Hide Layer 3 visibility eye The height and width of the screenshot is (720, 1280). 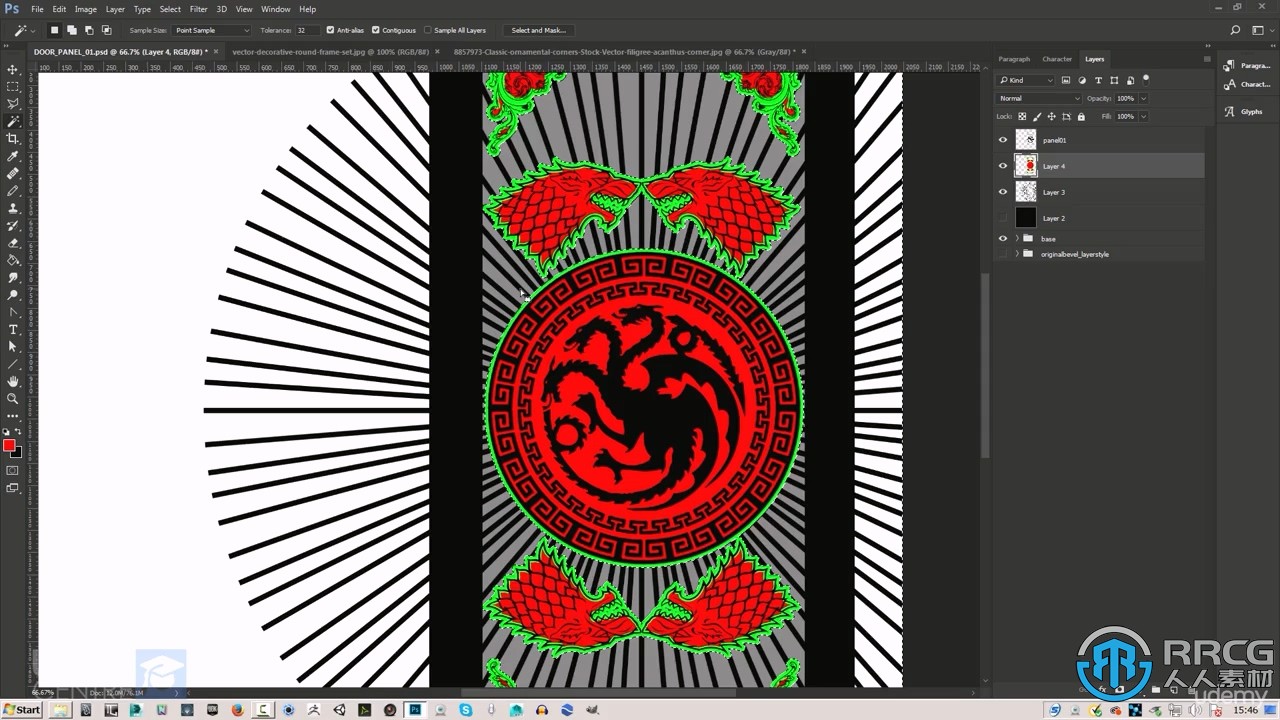[x=1003, y=192]
